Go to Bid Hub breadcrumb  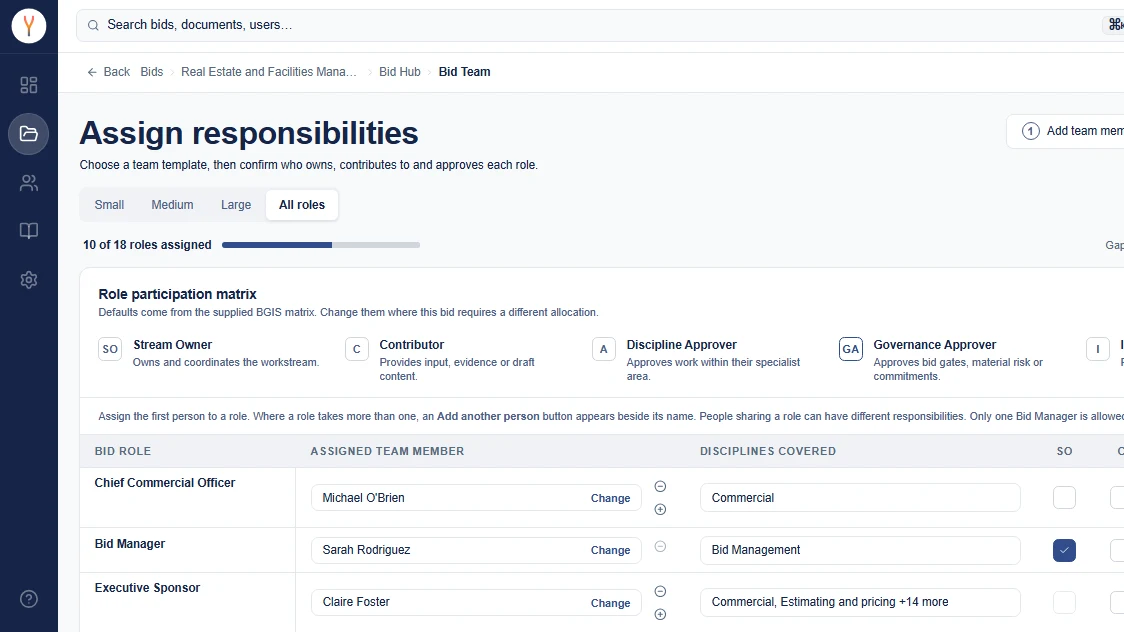click(x=400, y=72)
